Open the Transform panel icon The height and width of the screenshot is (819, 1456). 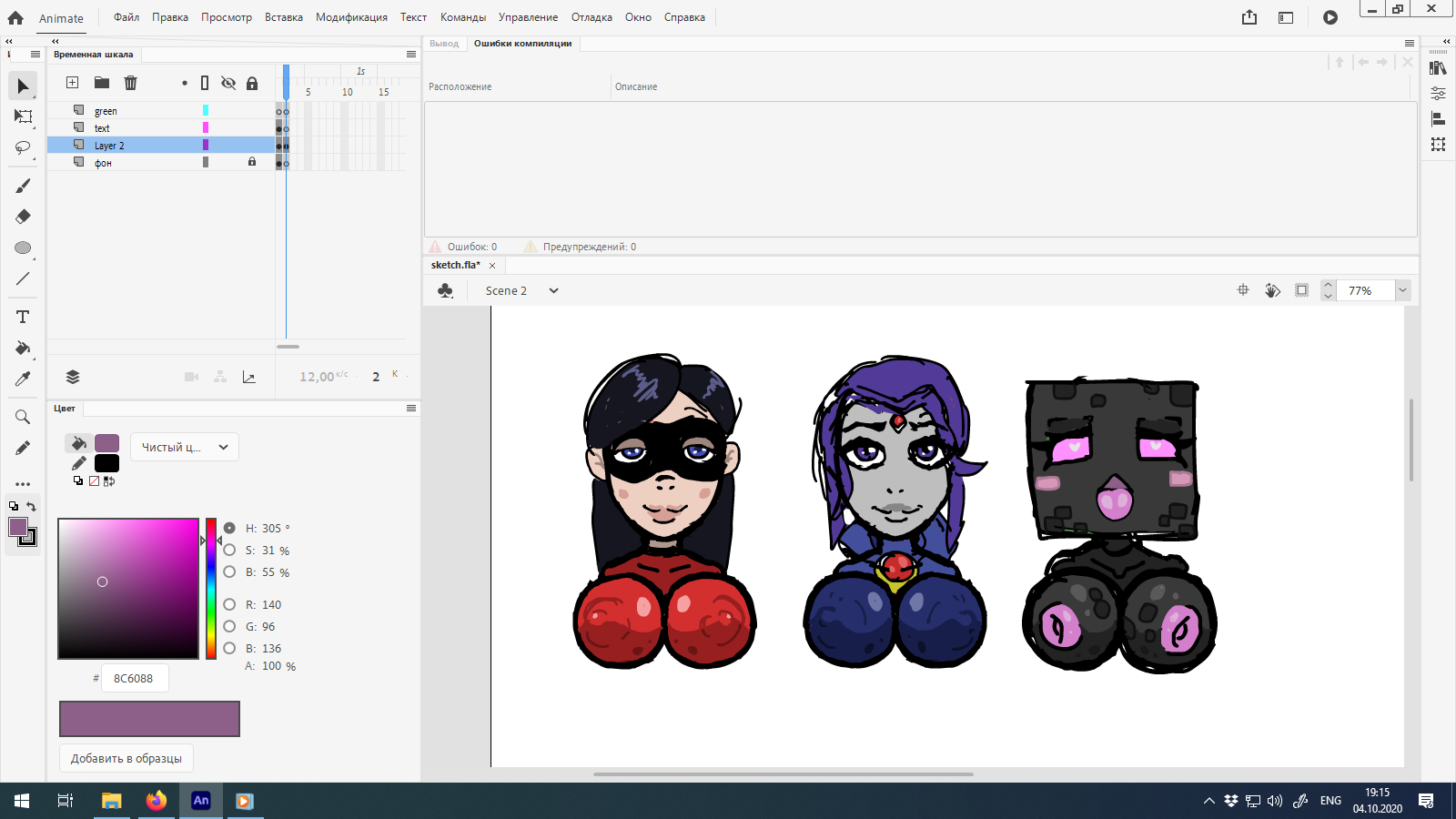tap(1438, 144)
